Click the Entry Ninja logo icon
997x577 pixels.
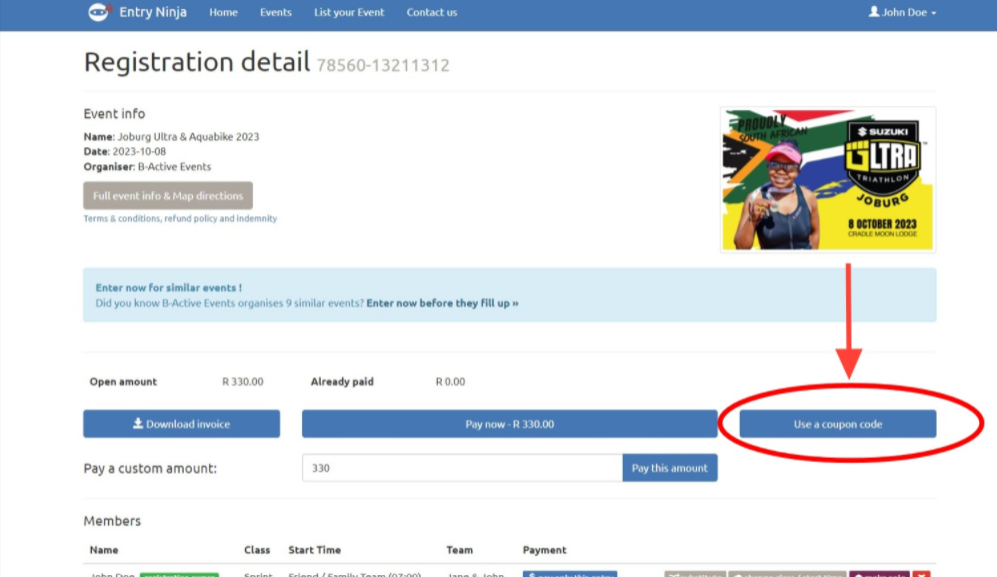click(99, 11)
